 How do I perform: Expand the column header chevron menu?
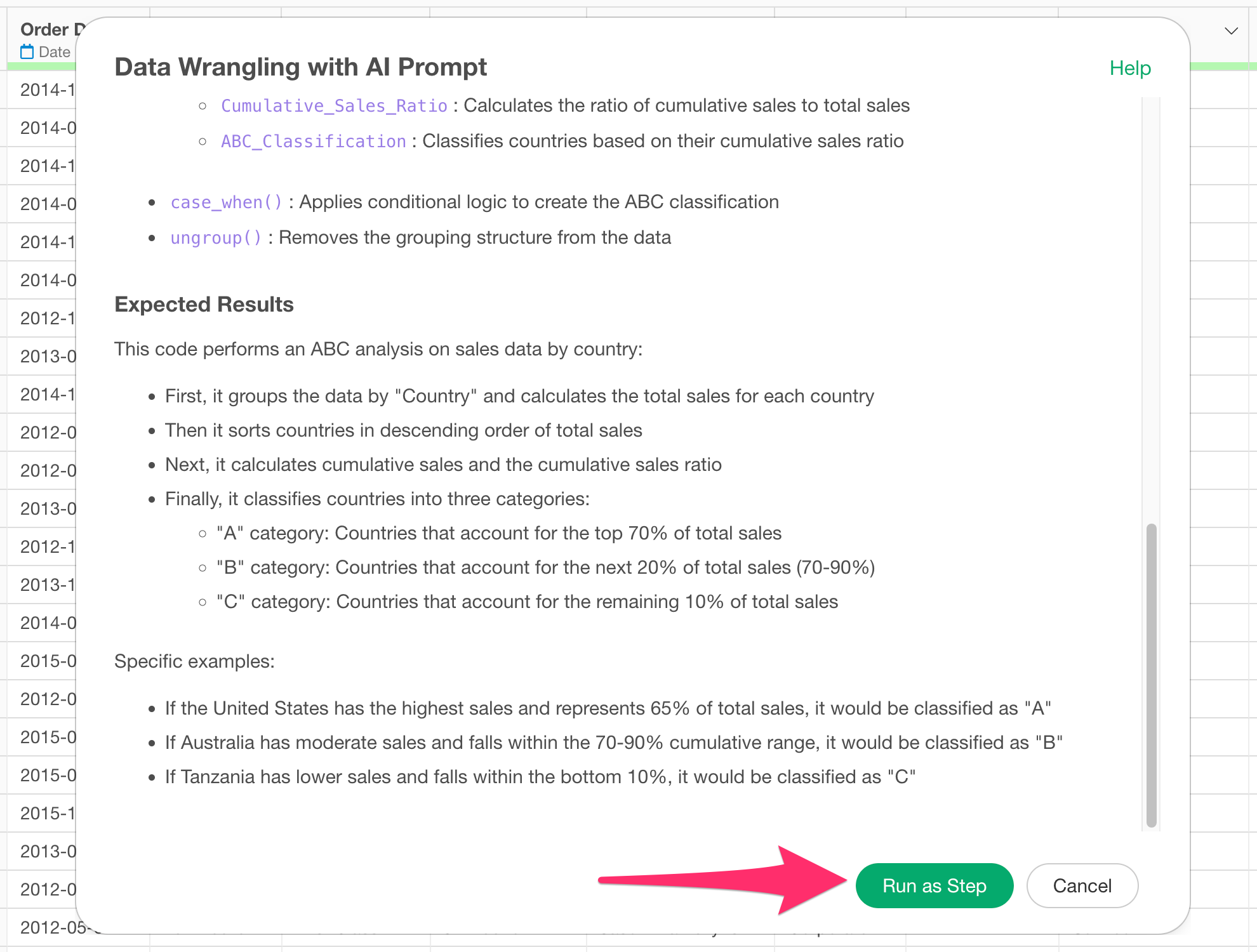point(1231,30)
